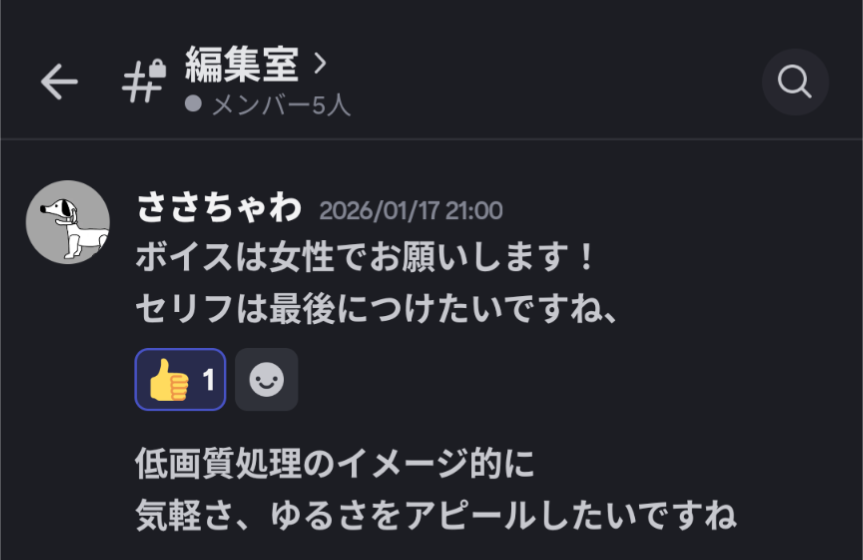
Task: Click the gray status dot beside メンバー5人
Action: pos(193,104)
